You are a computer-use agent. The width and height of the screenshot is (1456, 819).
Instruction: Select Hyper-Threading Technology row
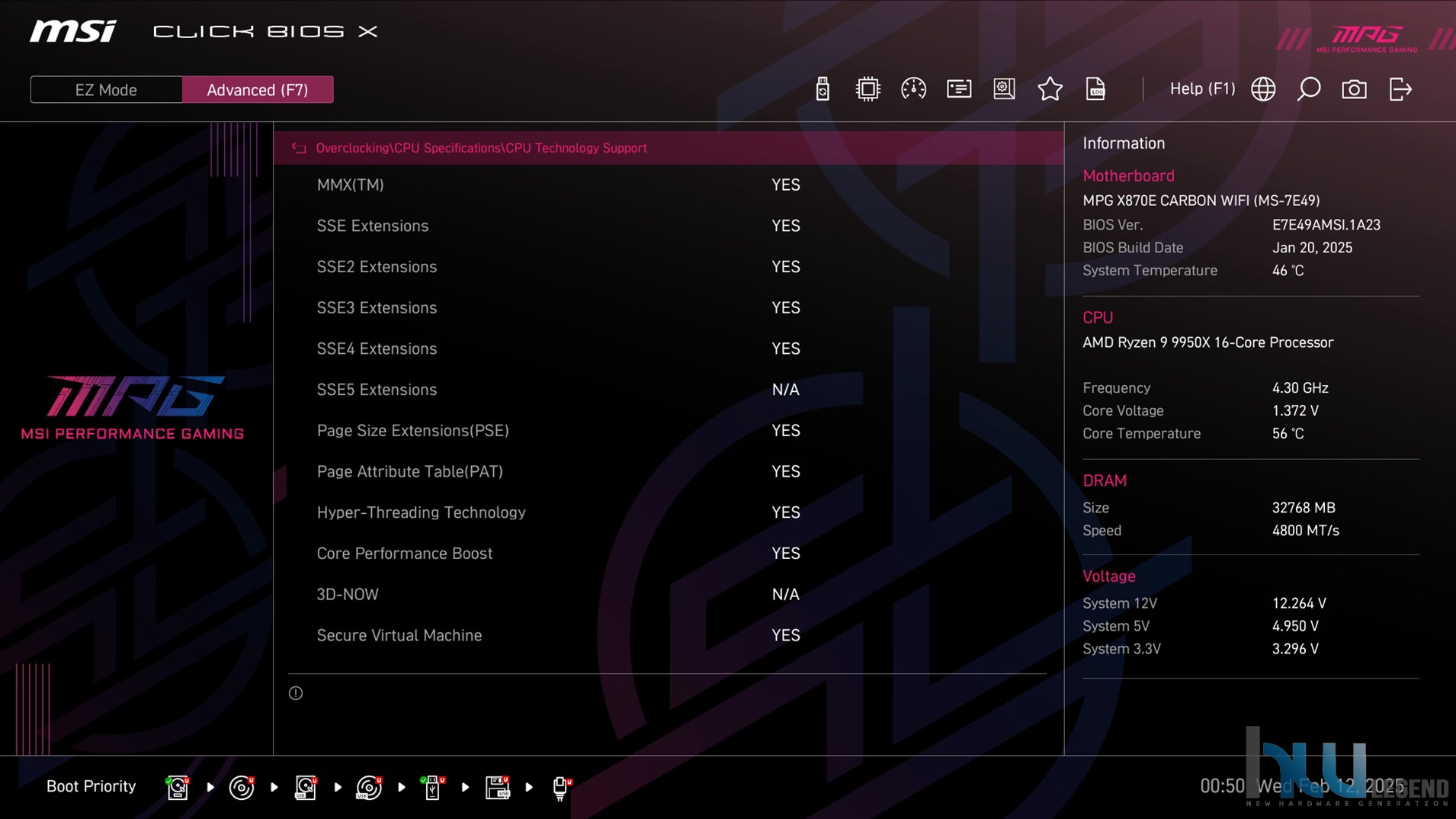668,512
